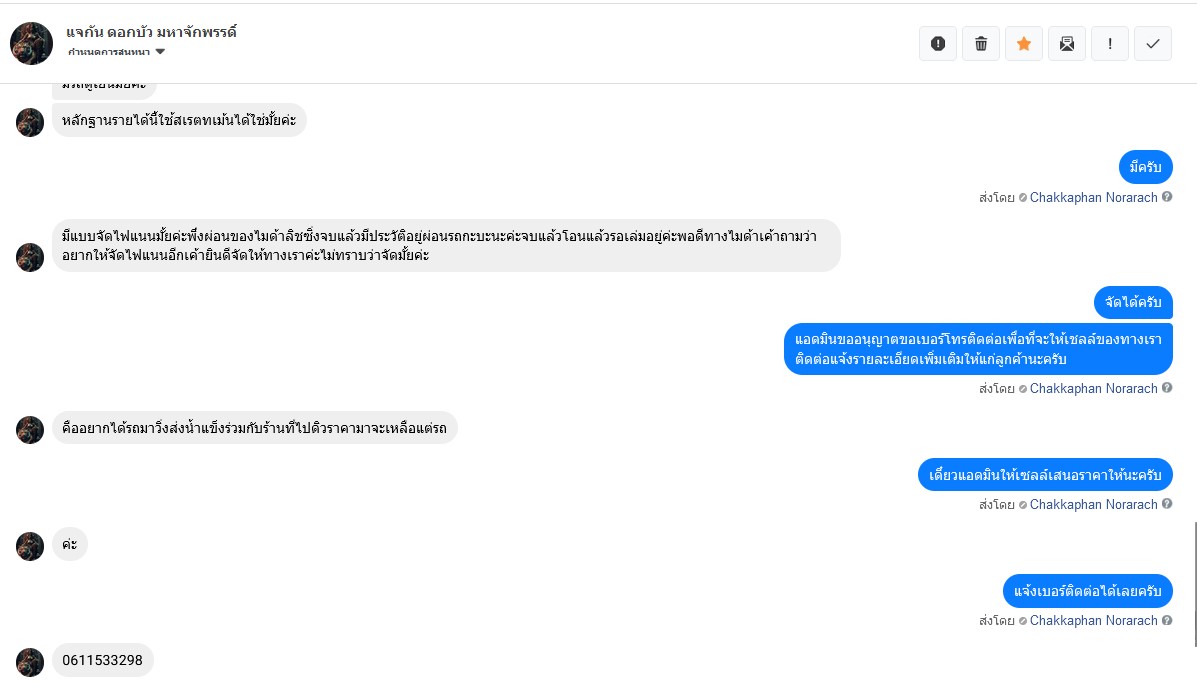This screenshot has width=1197, height=697.
Task: Click contact name "แจกัน ดอกบัว มหาจักพรรดิ์"
Action: coord(151,32)
